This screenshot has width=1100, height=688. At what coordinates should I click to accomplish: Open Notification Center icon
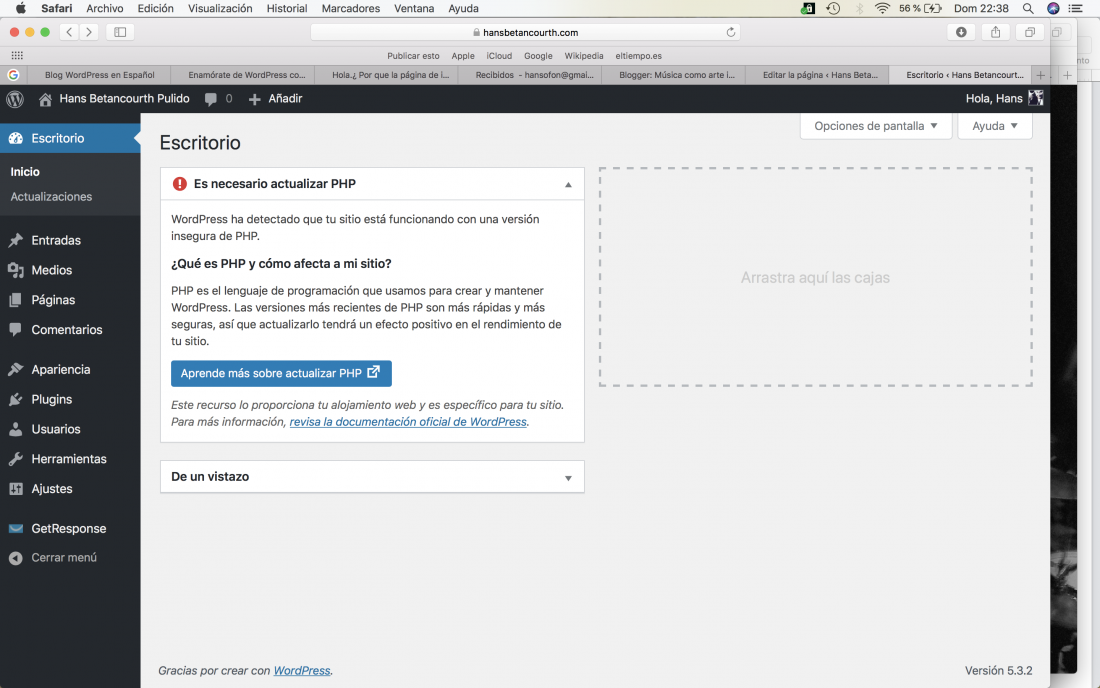tap(1075, 8)
